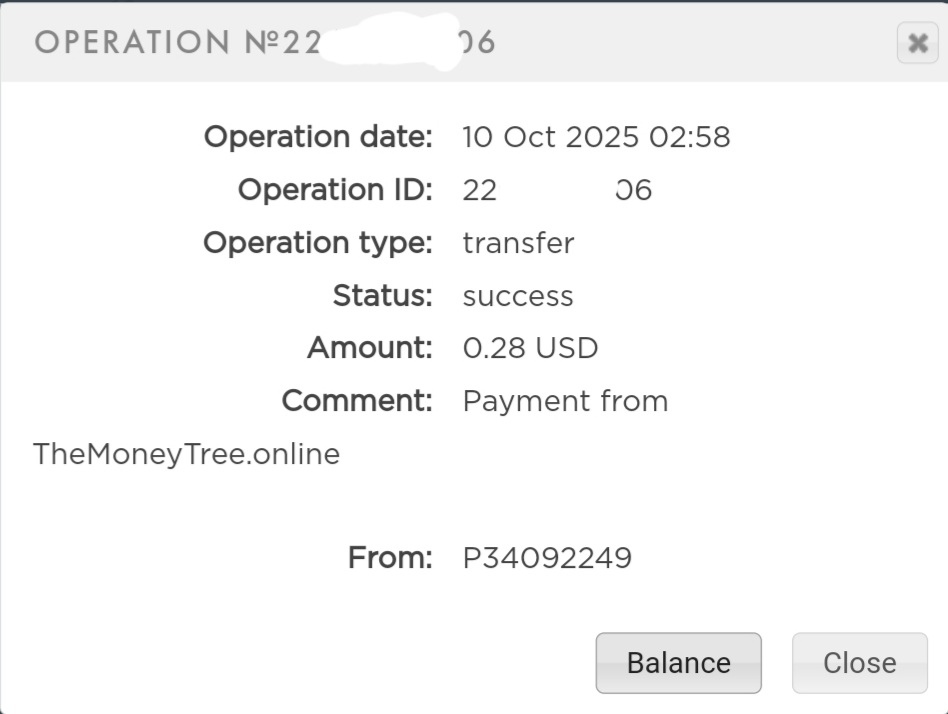Click the TheMoneyTree.online comment text
Viewport: 948px width, 714px height.
coord(187,454)
